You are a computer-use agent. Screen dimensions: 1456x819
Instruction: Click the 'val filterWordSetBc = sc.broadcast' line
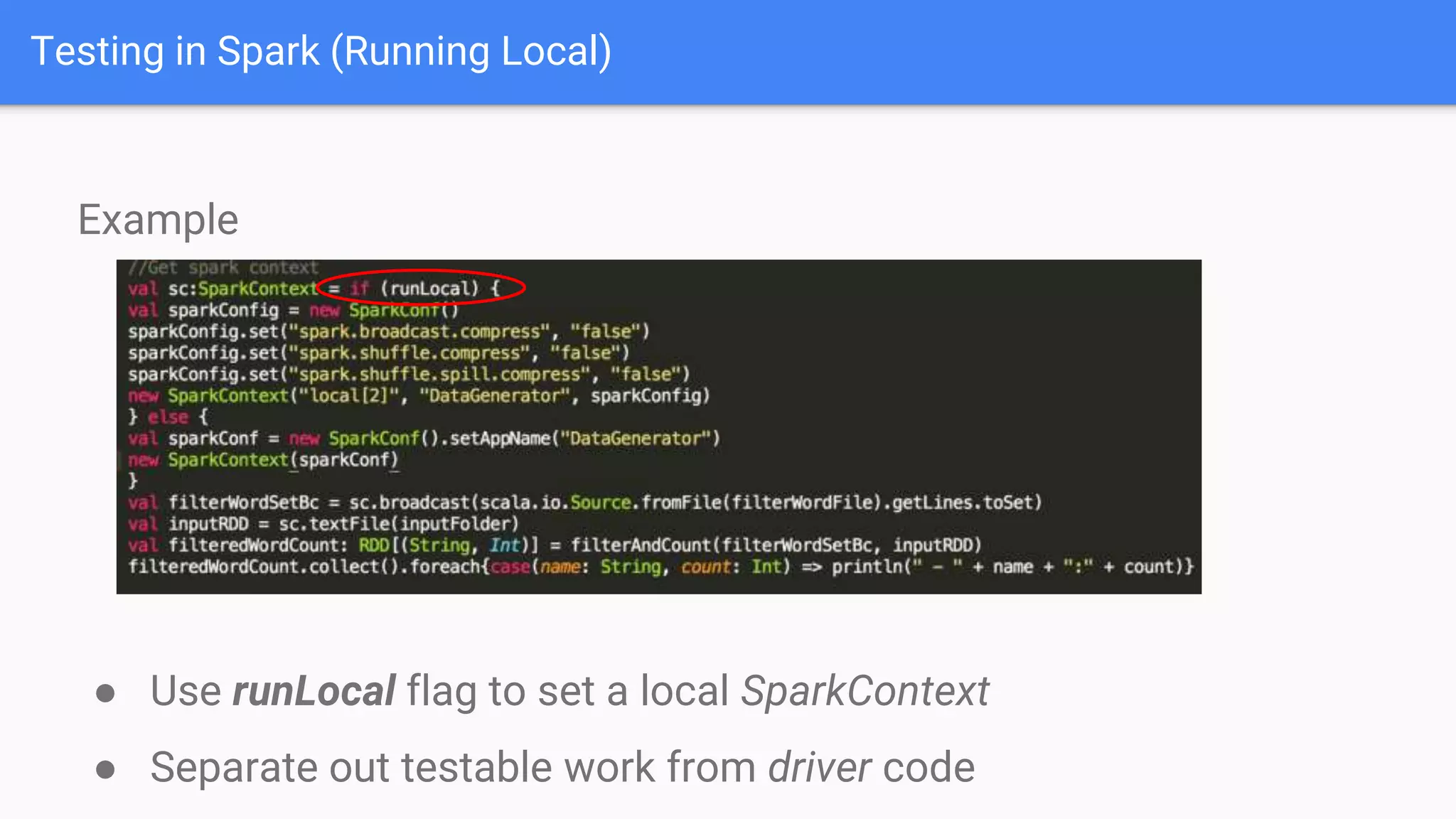coord(585,503)
